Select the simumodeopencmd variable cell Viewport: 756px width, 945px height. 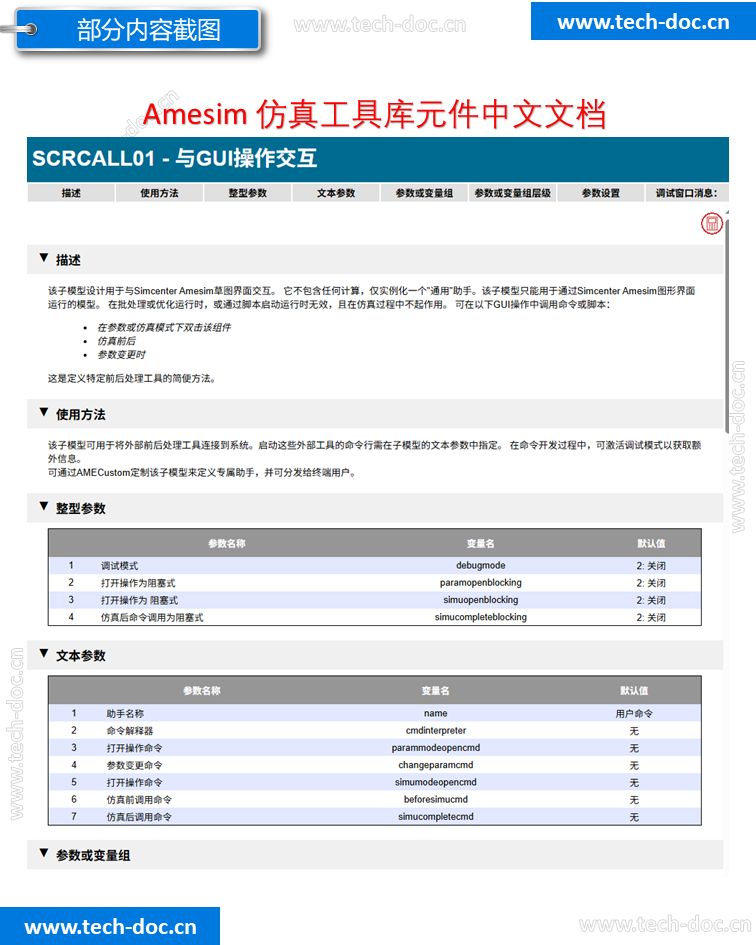tap(435, 782)
